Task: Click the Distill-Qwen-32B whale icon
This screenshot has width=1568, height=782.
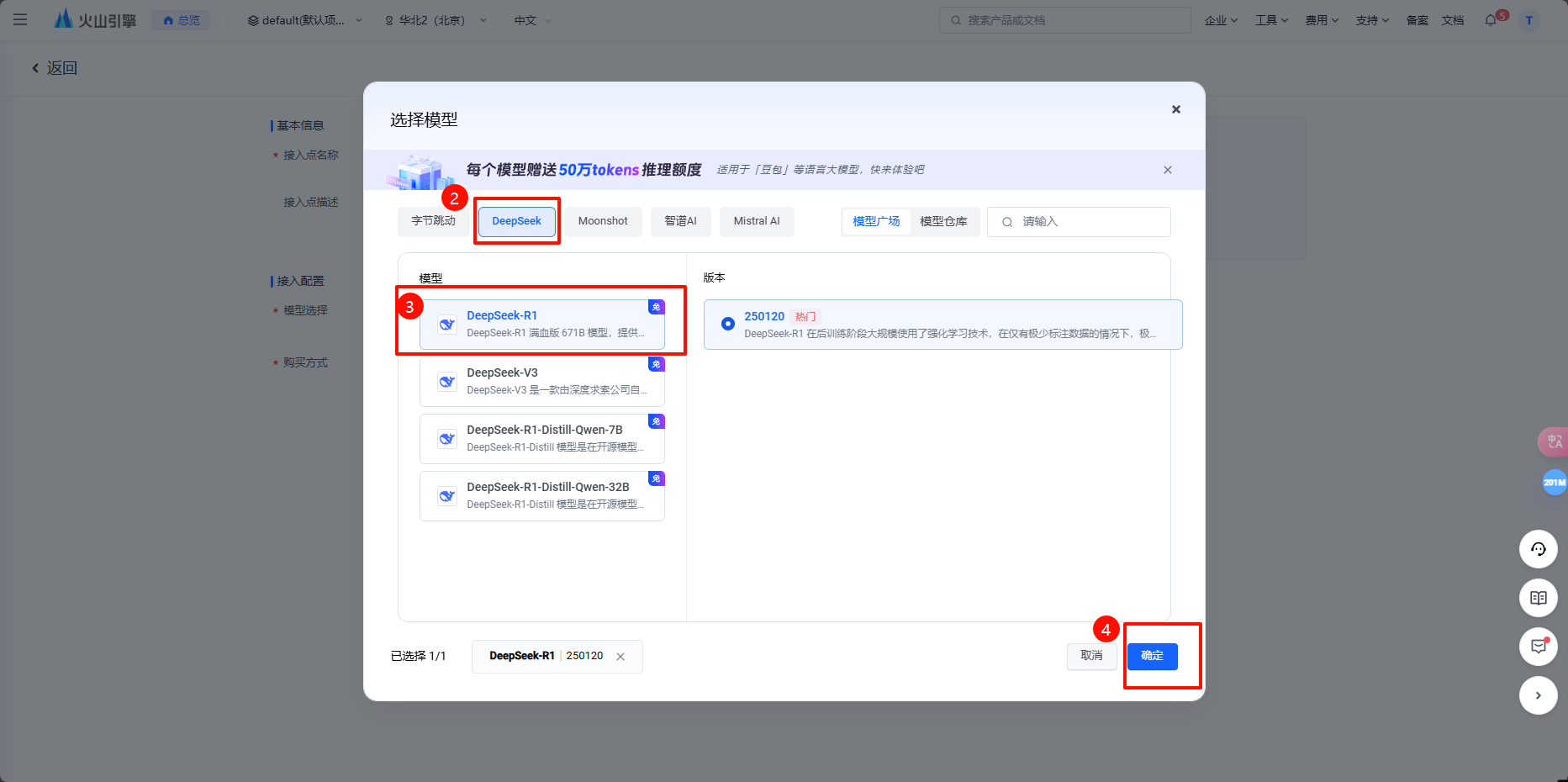Action: pyautogui.click(x=447, y=496)
